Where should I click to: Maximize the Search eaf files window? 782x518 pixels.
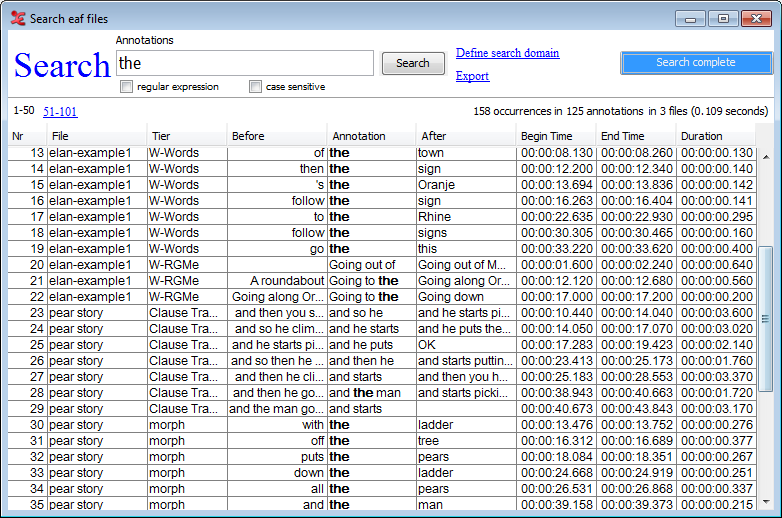pyautogui.click(x=723, y=19)
